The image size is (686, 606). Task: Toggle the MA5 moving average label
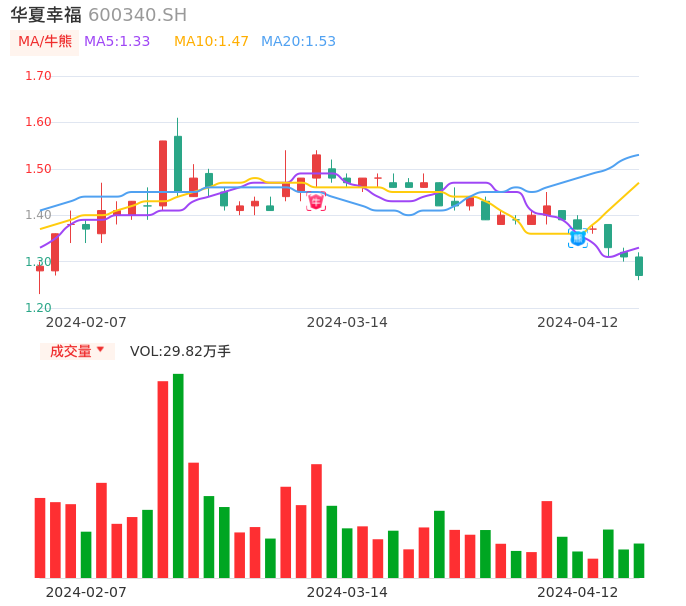coord(117,42)
